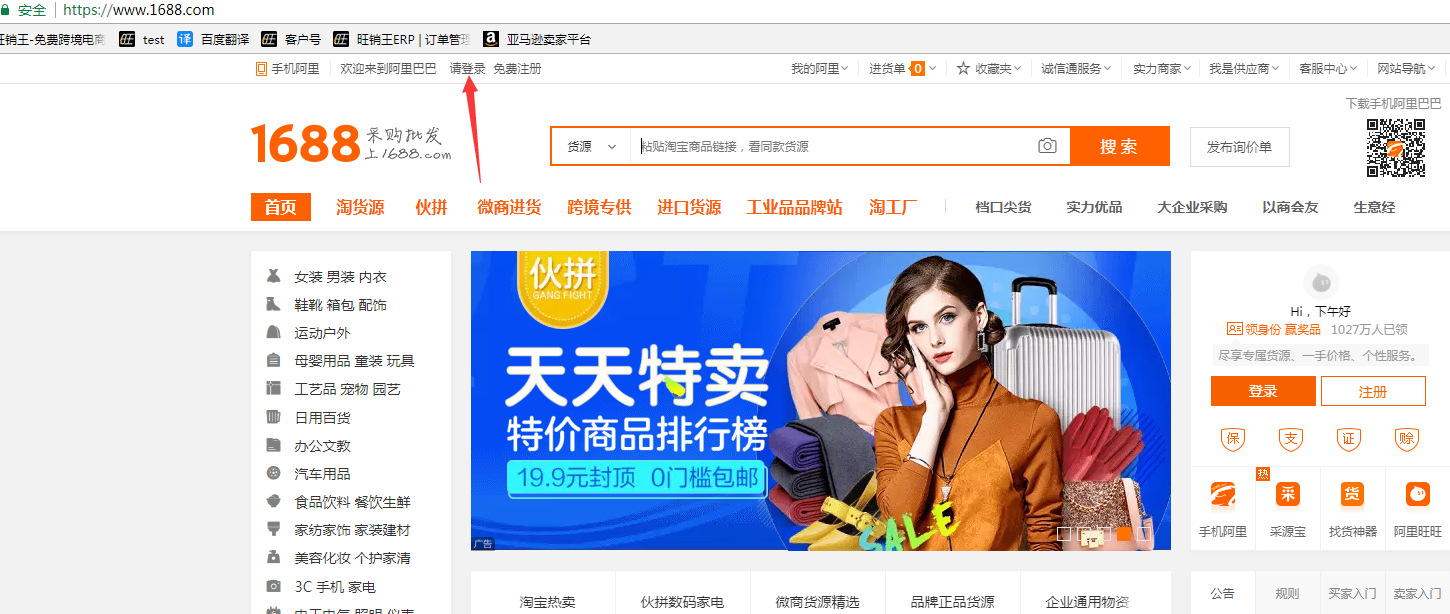Click the orange 搜索 button

tap(1119, 146)
